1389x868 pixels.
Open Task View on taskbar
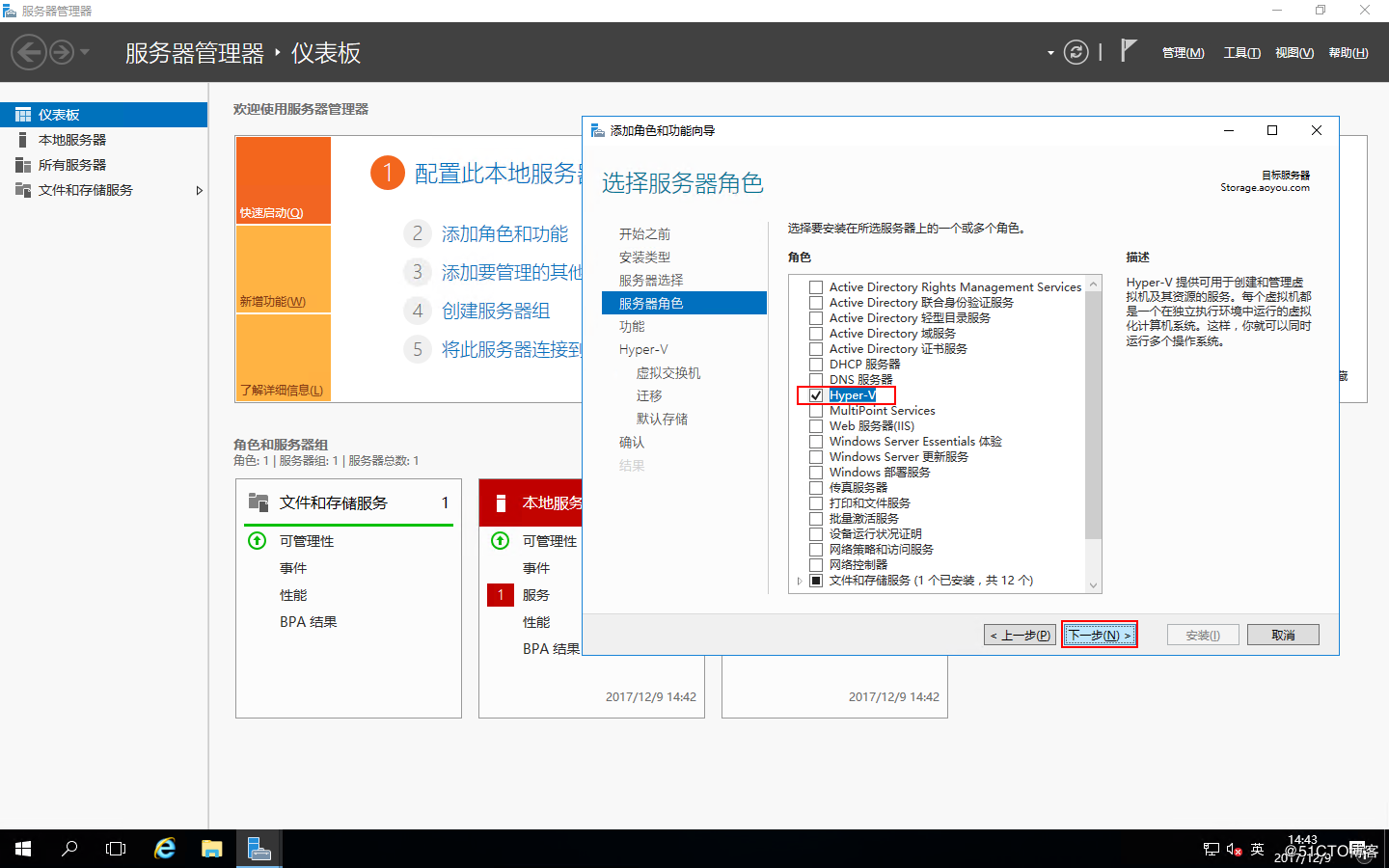click(x=116, y=849)
